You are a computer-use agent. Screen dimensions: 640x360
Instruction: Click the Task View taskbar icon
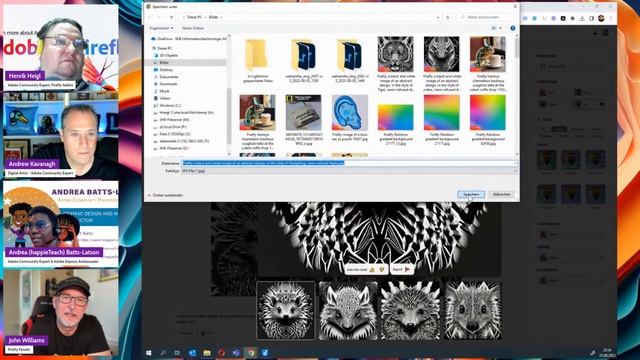tap(177, 353)
